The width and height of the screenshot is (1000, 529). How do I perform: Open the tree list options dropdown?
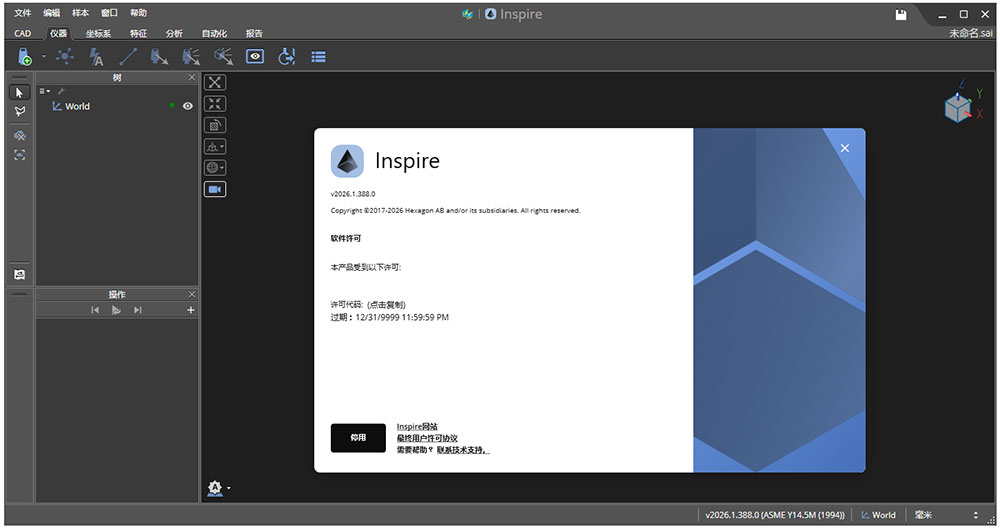(45, 91)
